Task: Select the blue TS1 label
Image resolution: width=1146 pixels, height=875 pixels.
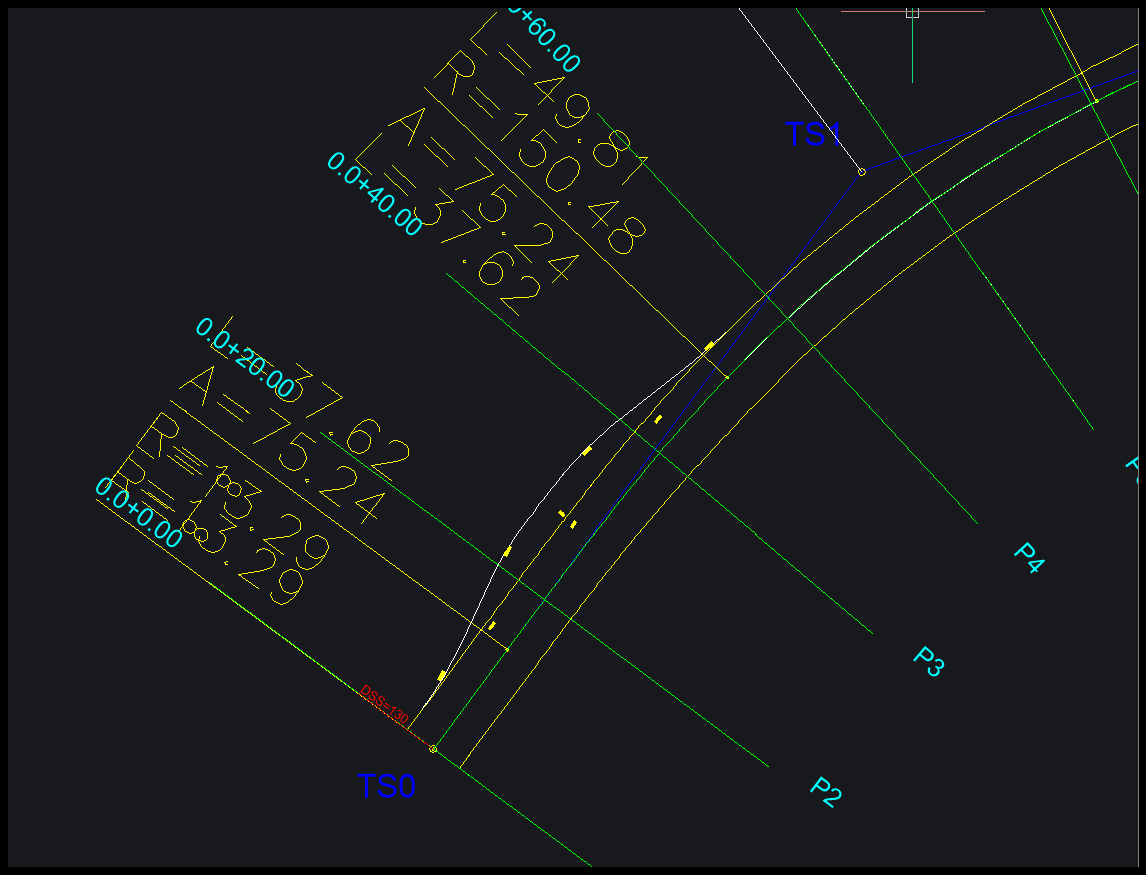Action: [x=813, y=135]
